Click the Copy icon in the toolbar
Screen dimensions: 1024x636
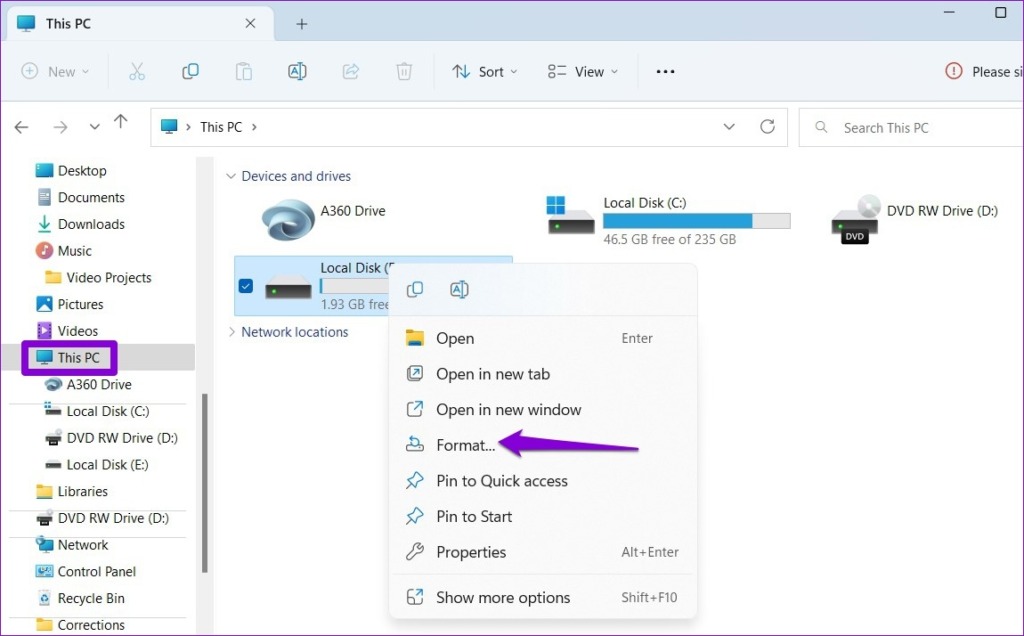click(190, 71)
